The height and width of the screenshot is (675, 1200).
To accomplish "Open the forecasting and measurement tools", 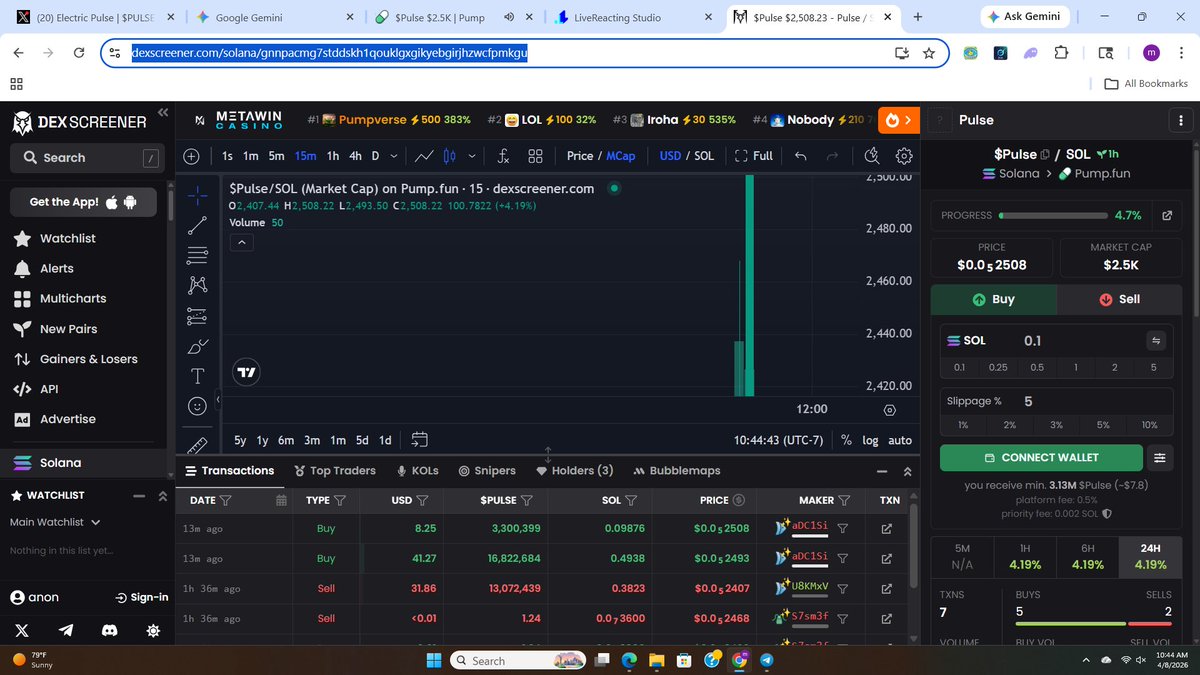I will [x=197, y=316].
